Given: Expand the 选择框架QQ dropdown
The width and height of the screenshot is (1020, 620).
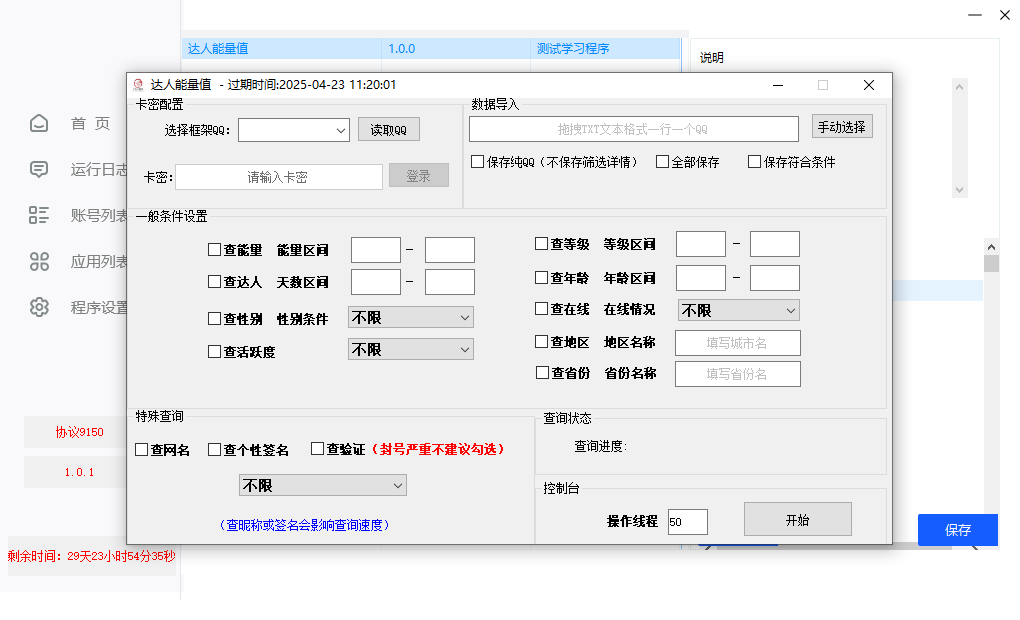Looking at the screenshot, I should click(x=293, y=130).
